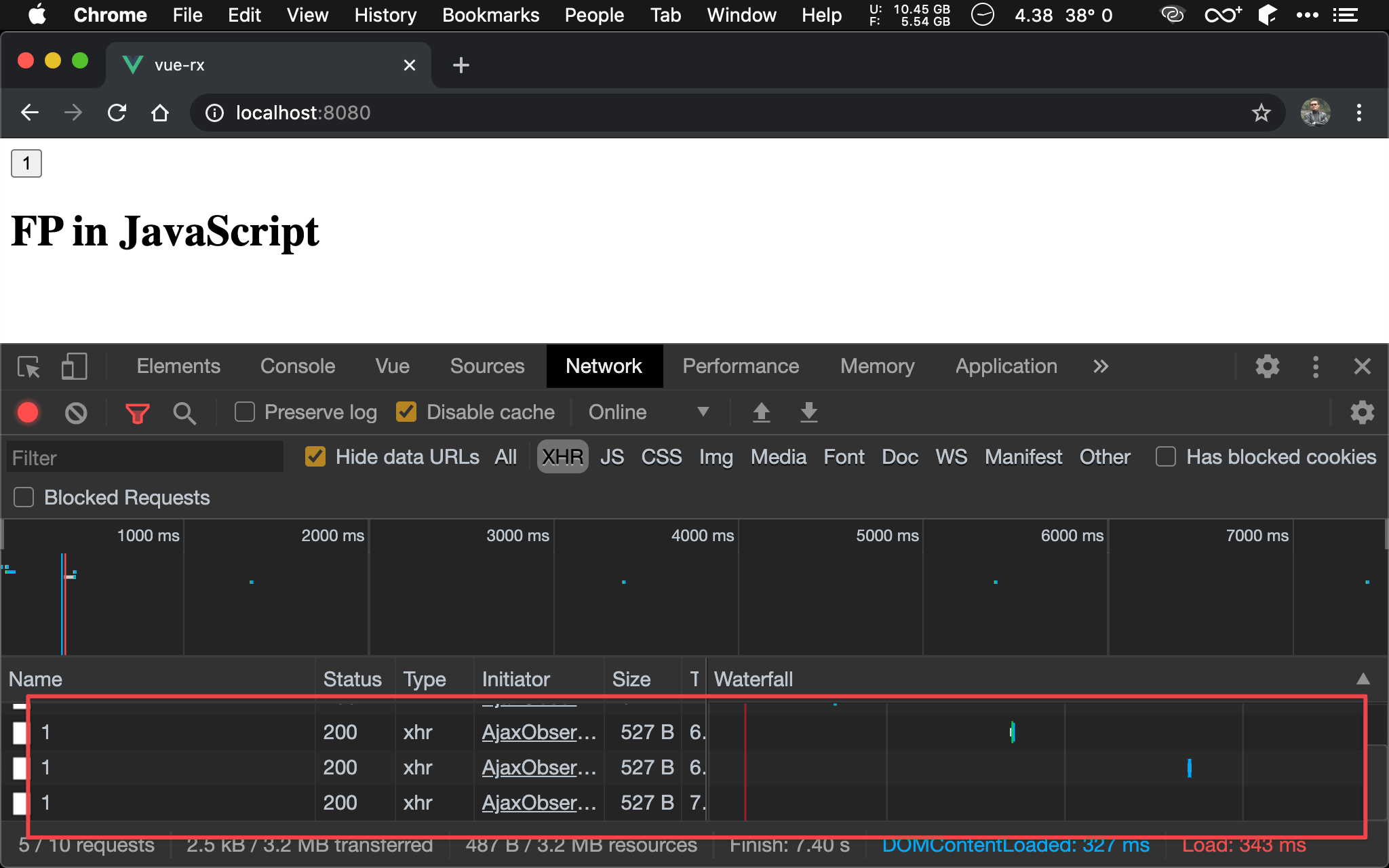Enable the Disable cache checkbox
This screenshot has height=868, width=1389.
tap(405, 412)
